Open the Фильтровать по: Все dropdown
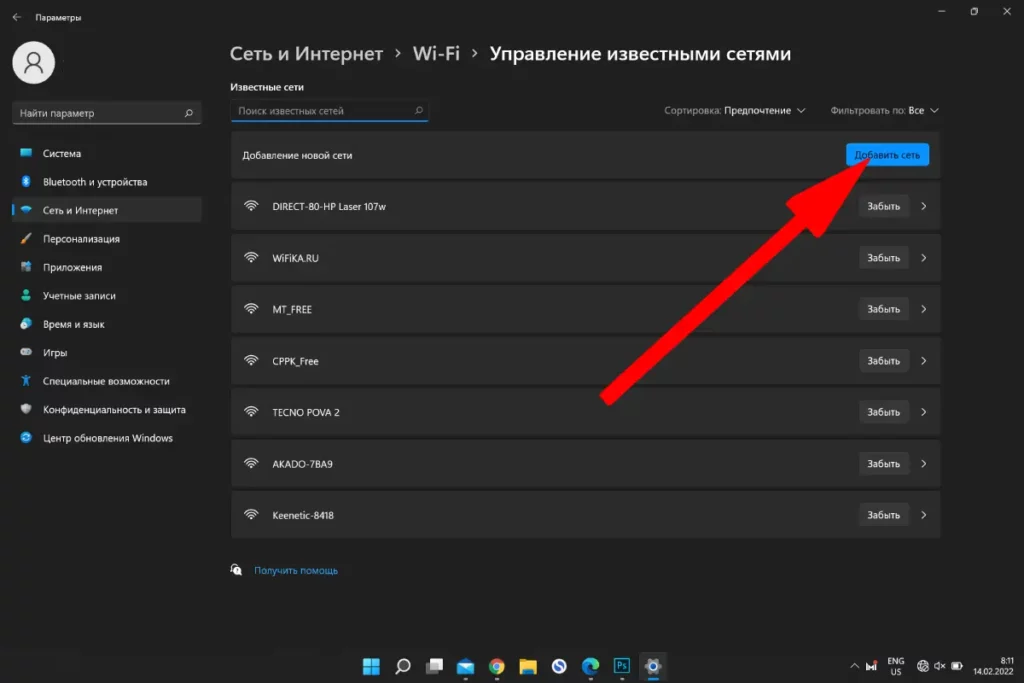Screen dimensions: 1024x683 pyautogui.click(x=884, y=110)
